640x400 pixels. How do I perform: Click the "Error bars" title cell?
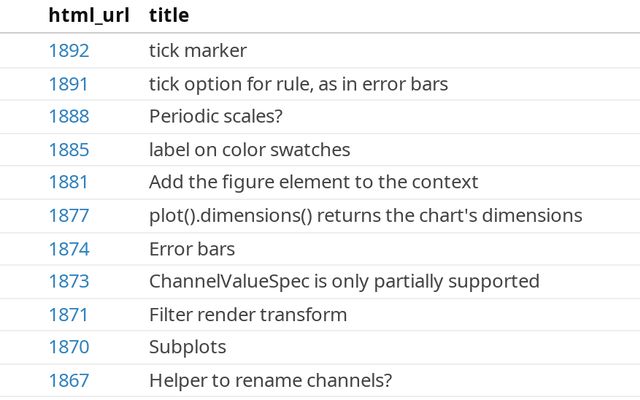point(191,249)
